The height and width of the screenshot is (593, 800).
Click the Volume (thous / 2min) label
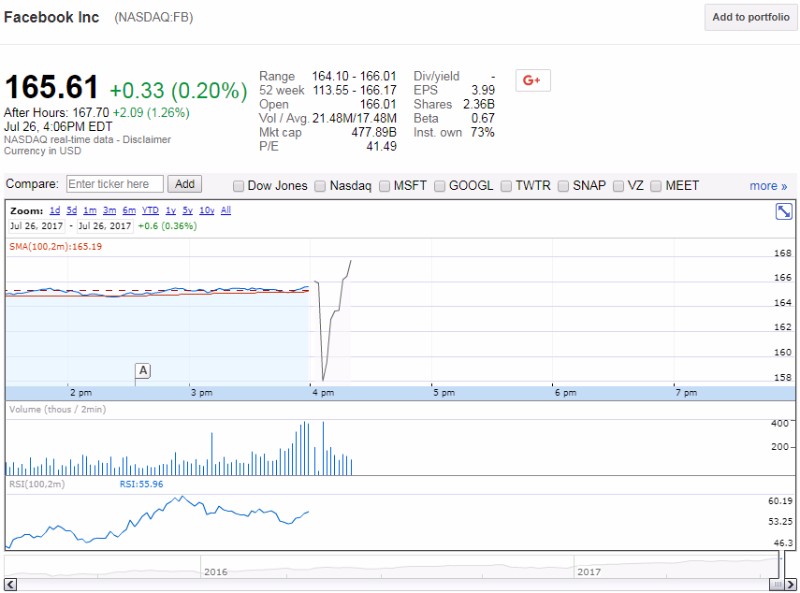pyautogui.click(x=58, y=409)
